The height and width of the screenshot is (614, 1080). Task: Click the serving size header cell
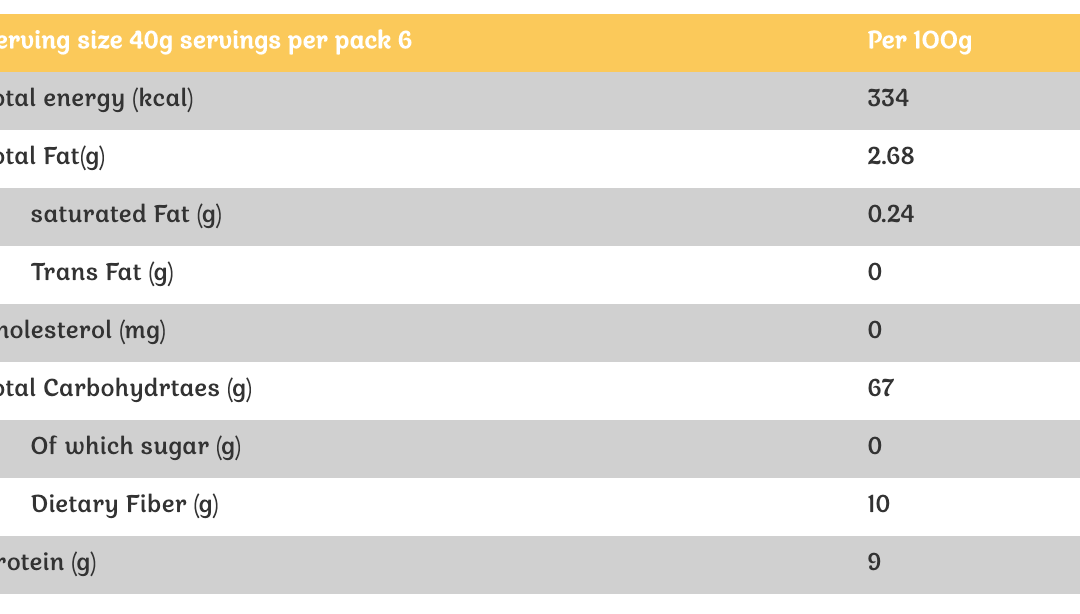205,41
